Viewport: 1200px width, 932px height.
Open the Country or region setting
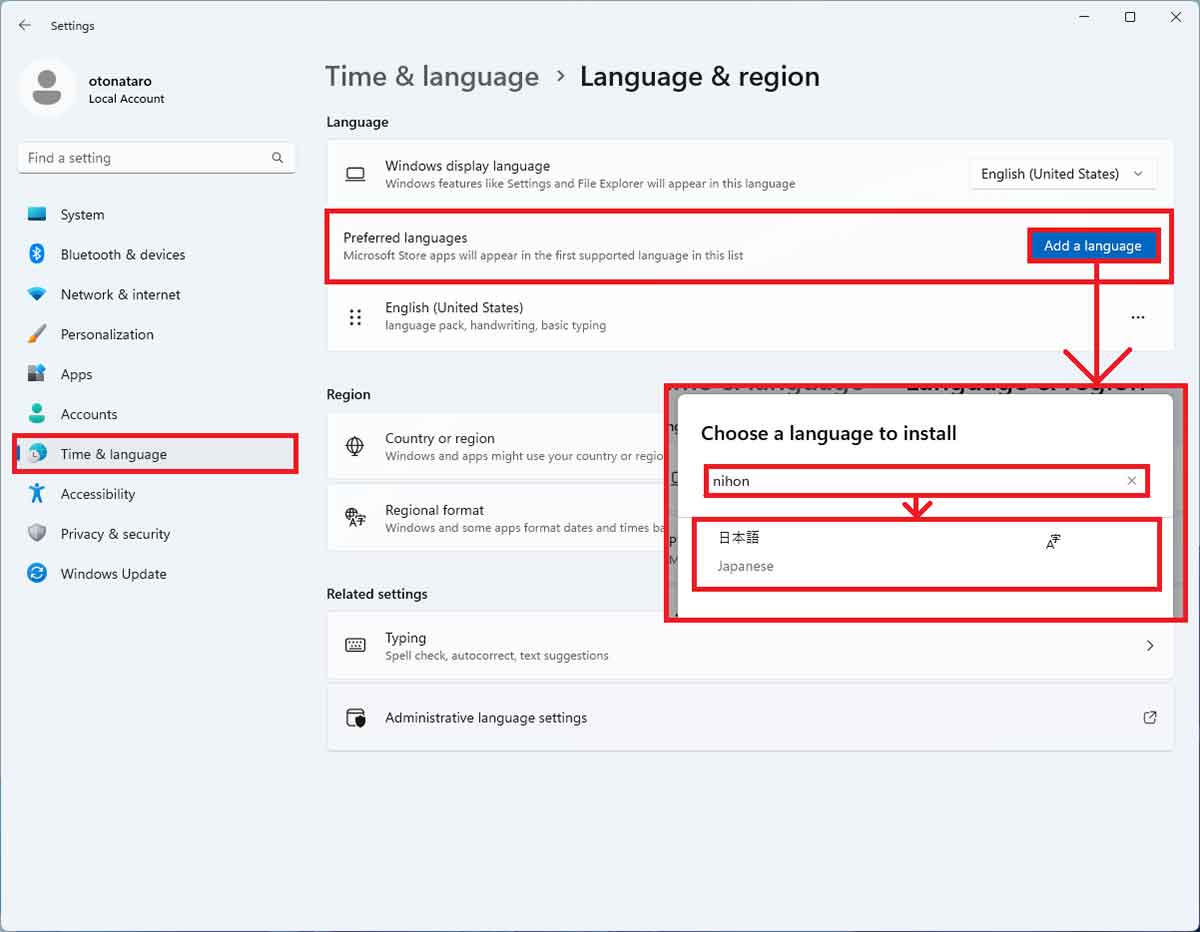click(x=497, y=446)
